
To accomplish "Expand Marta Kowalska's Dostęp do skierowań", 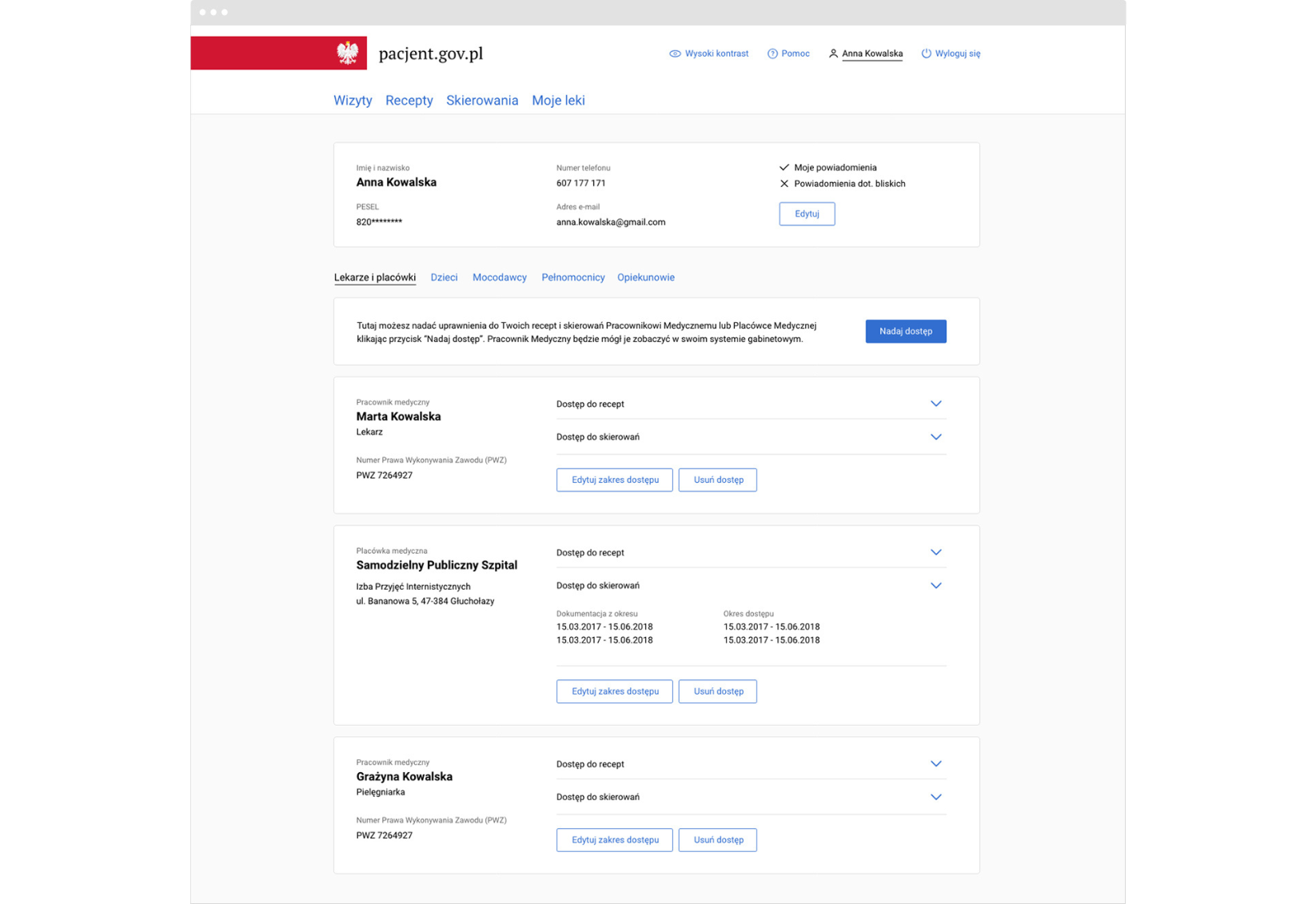I will click(x=935, y=437).
